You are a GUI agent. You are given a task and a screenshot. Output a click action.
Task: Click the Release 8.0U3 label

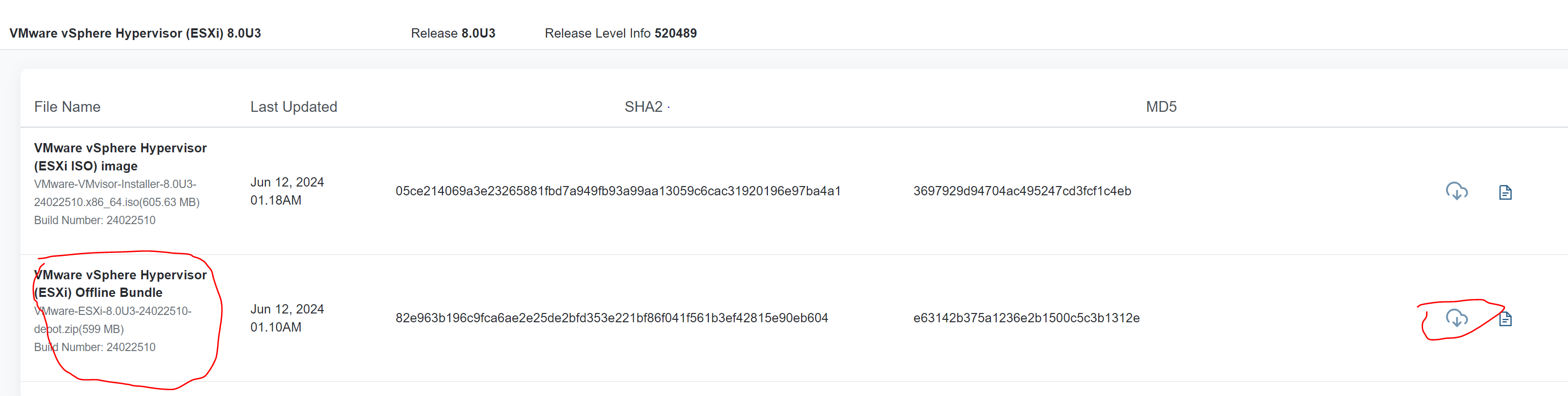(x=453, y=33)
